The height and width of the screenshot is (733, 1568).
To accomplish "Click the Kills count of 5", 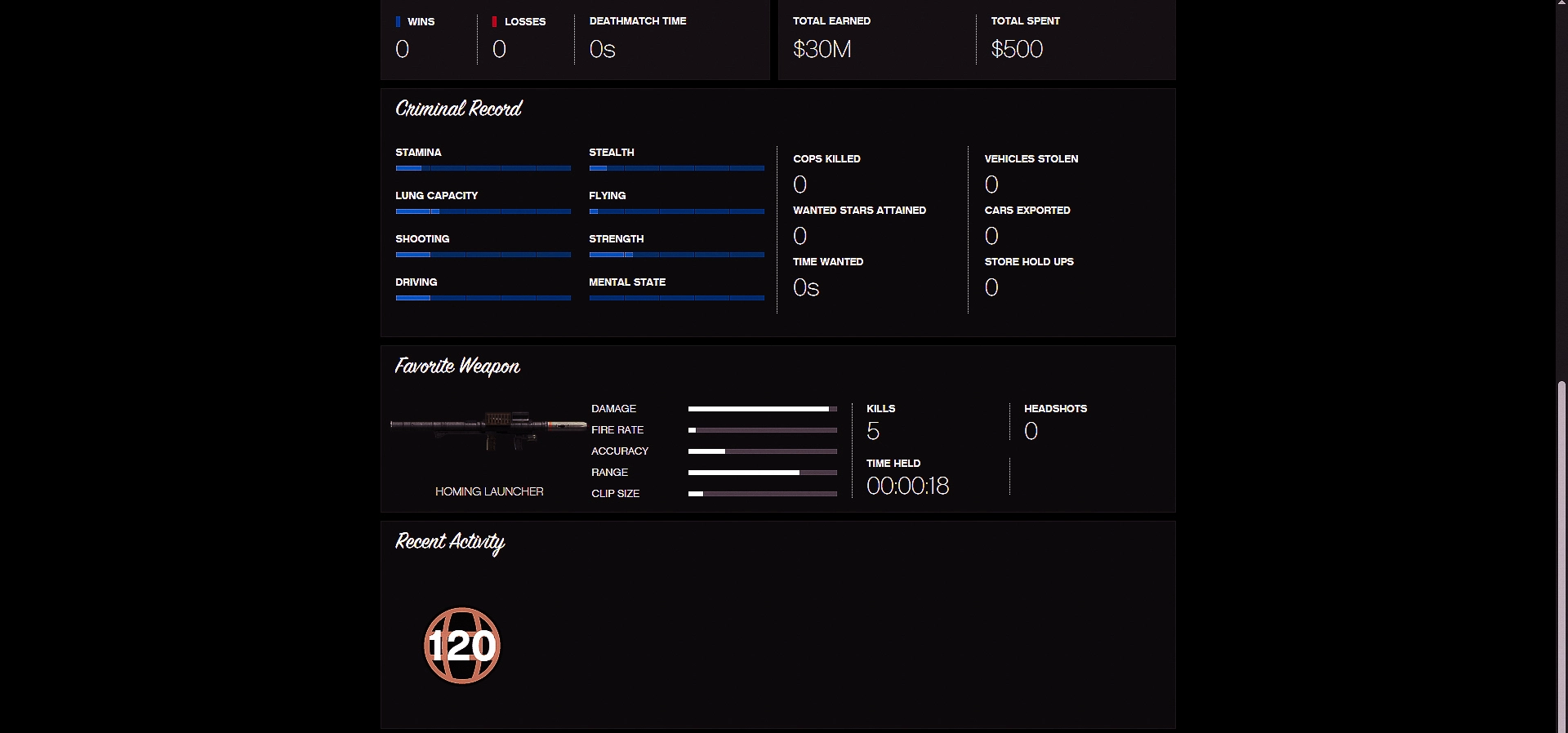I will point(873,432).
